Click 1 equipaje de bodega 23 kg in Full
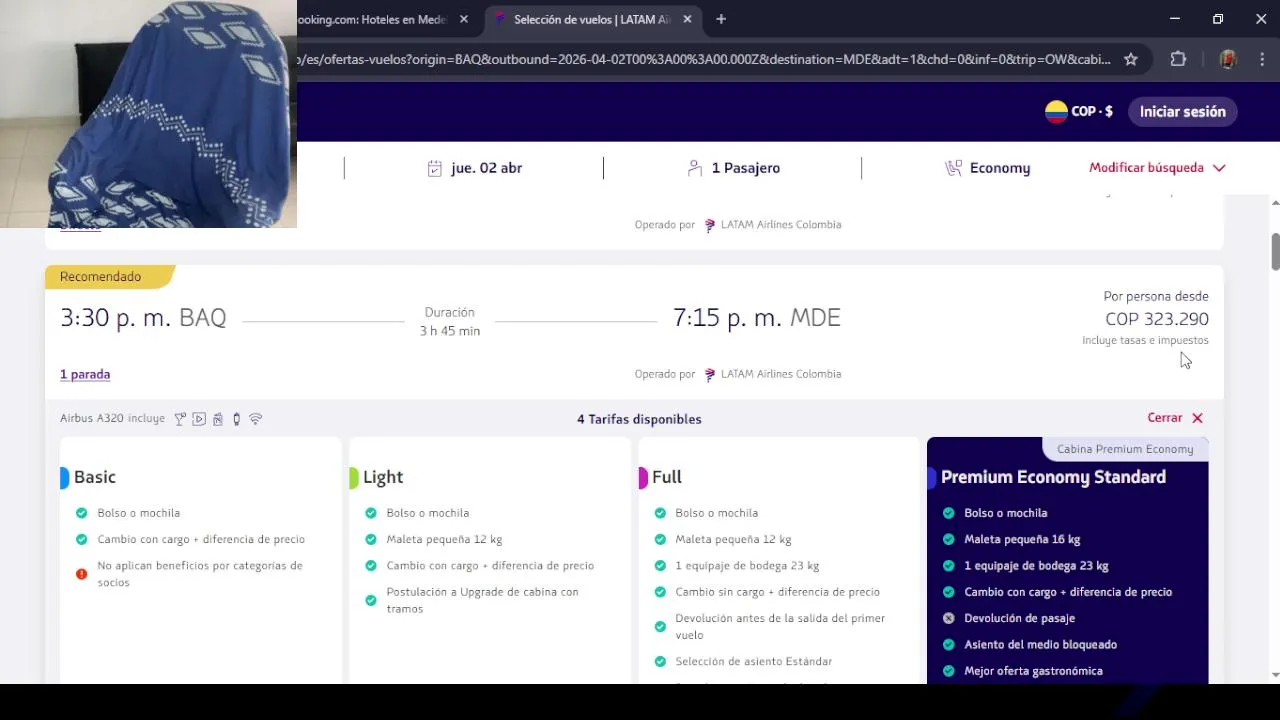 click(747, 566)
